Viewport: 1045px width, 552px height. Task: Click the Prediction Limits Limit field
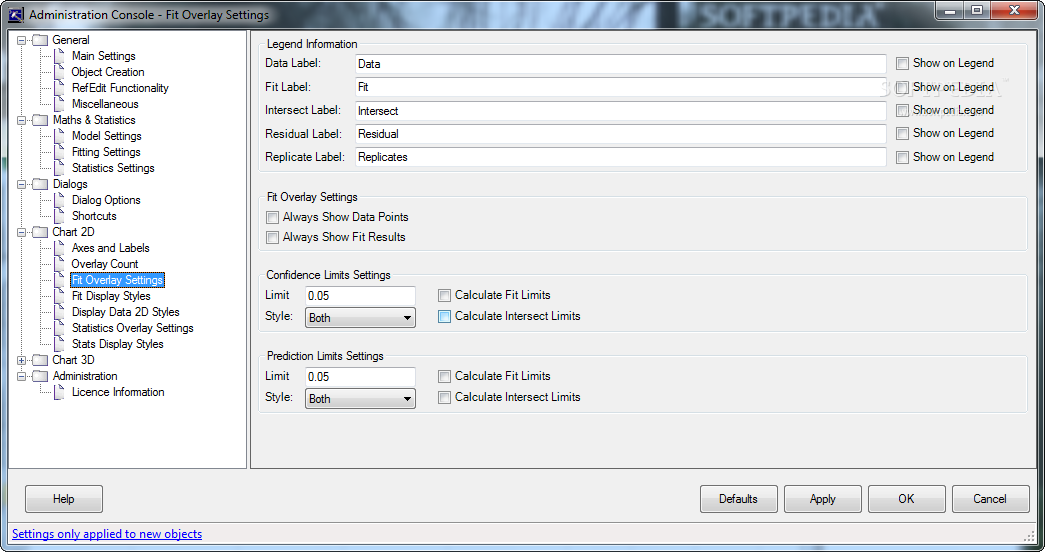tap(360, 377)
